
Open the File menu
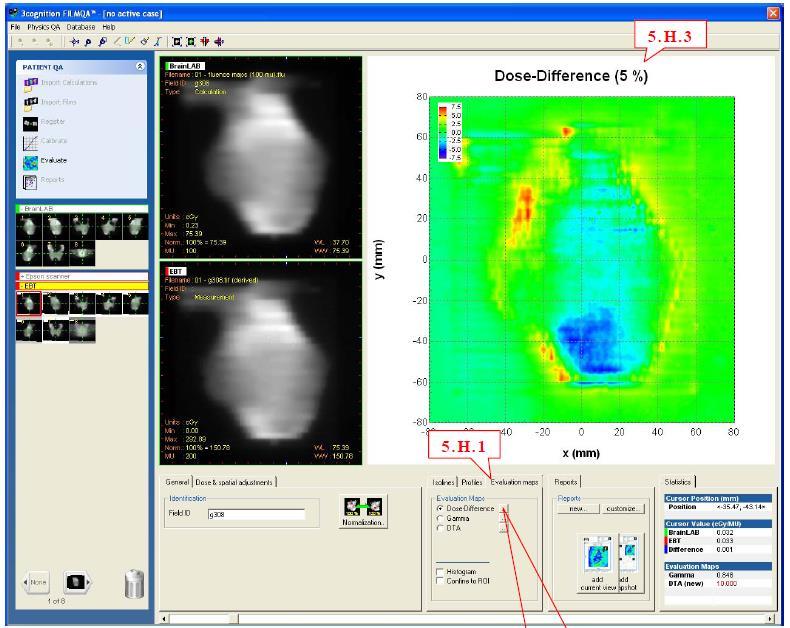(x=15, y=27)
